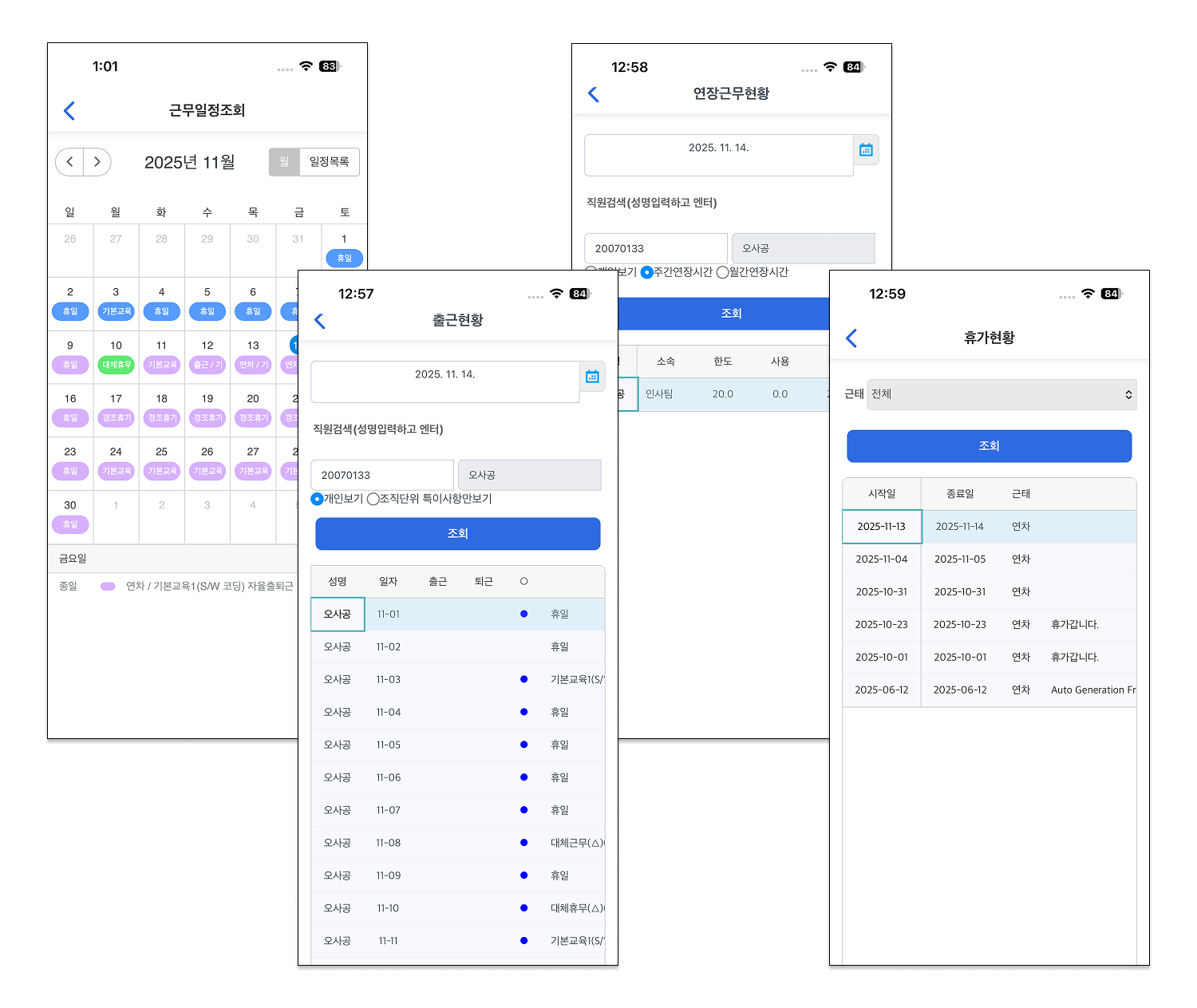This screenshot has height=1008, width=1197.
Task: Switch to 월 view tab
Action: click(x=284, y=162)
